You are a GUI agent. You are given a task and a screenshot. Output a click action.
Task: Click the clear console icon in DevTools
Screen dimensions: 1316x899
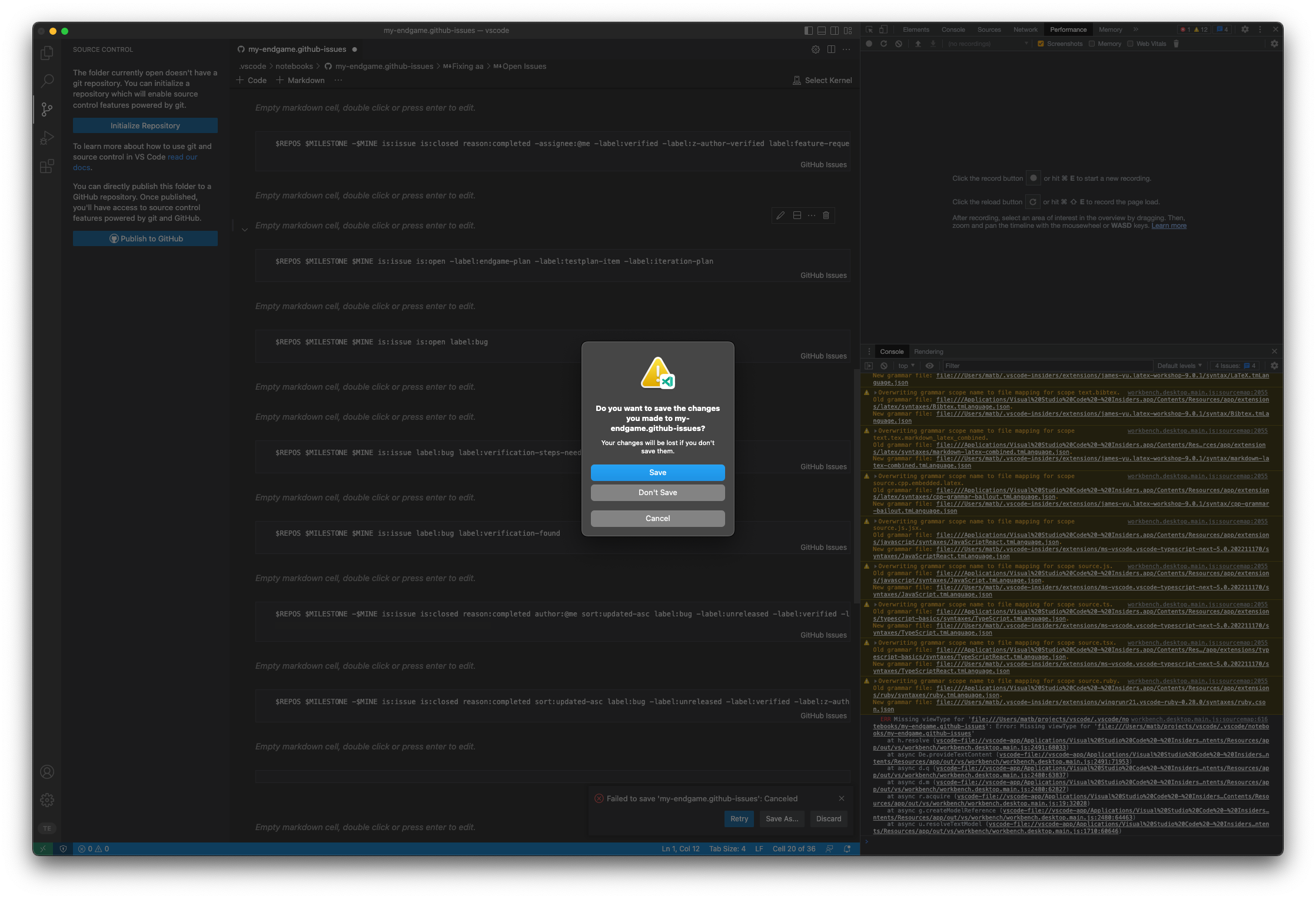(885, 366)
